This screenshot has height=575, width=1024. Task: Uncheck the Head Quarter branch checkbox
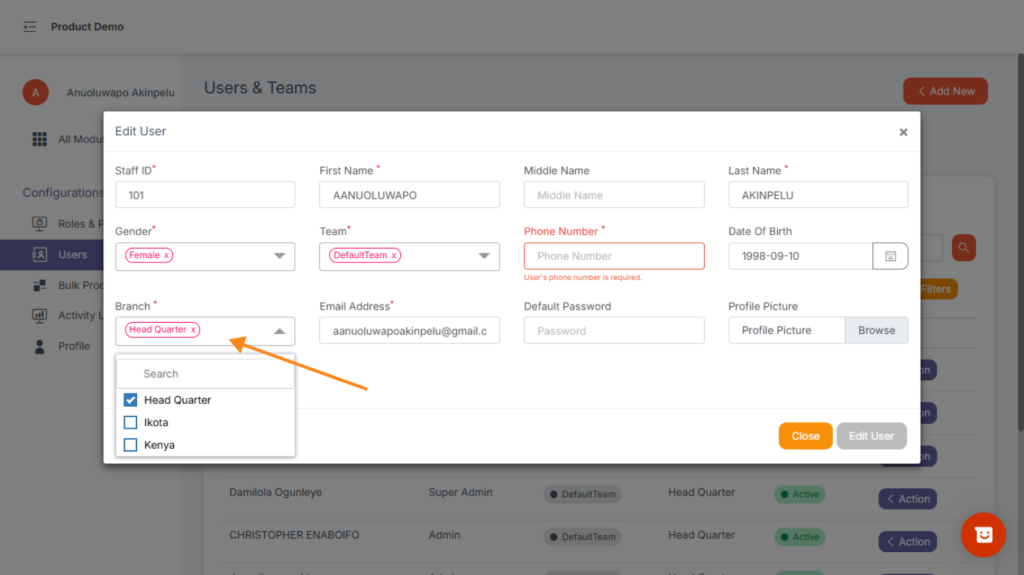coord(130,400)
